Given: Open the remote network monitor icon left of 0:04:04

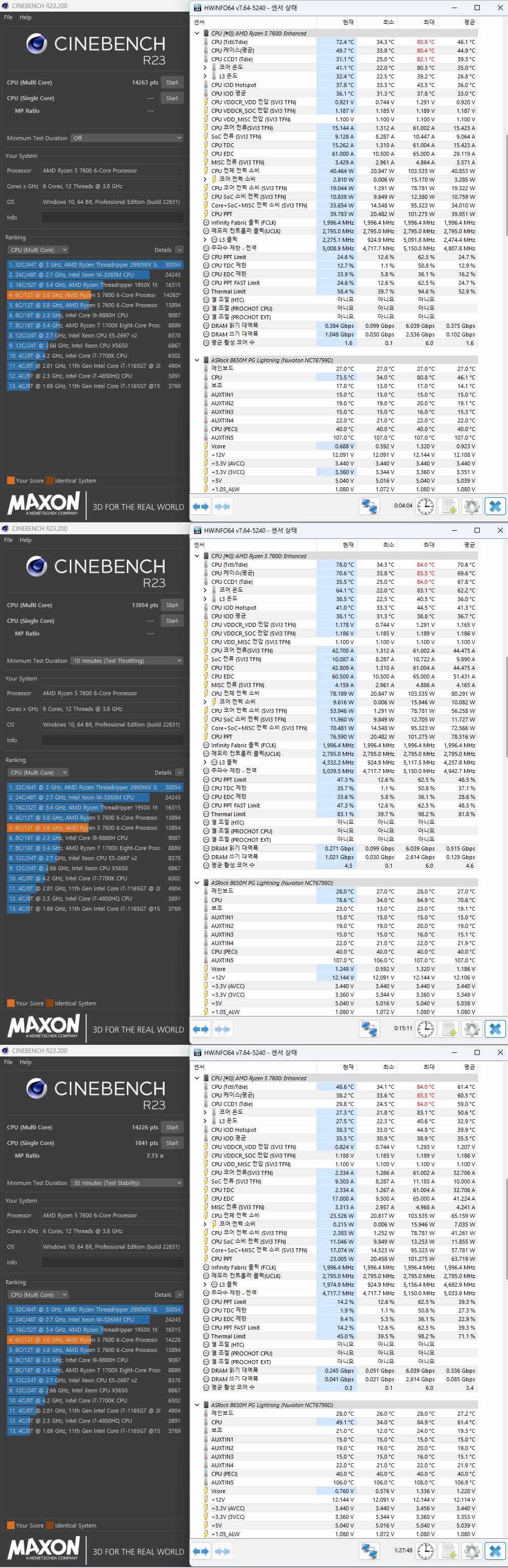Looking at the screenshot, I should (370, 506).
